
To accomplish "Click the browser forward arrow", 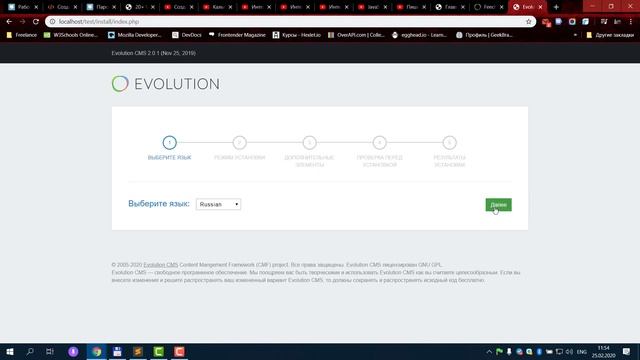I will 22,22.
